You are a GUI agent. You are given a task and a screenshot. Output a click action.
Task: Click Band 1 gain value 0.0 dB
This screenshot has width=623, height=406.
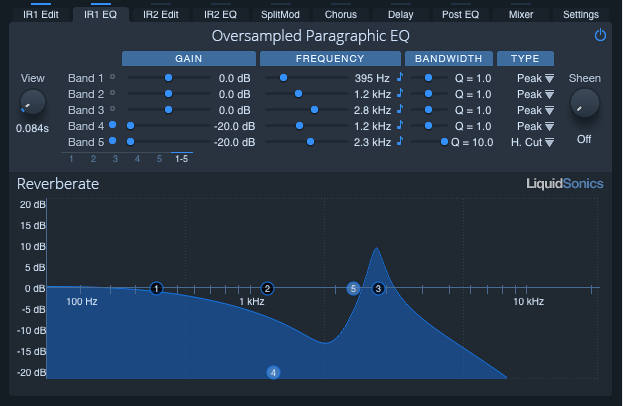pyautogui.click(x=234, y=78)
